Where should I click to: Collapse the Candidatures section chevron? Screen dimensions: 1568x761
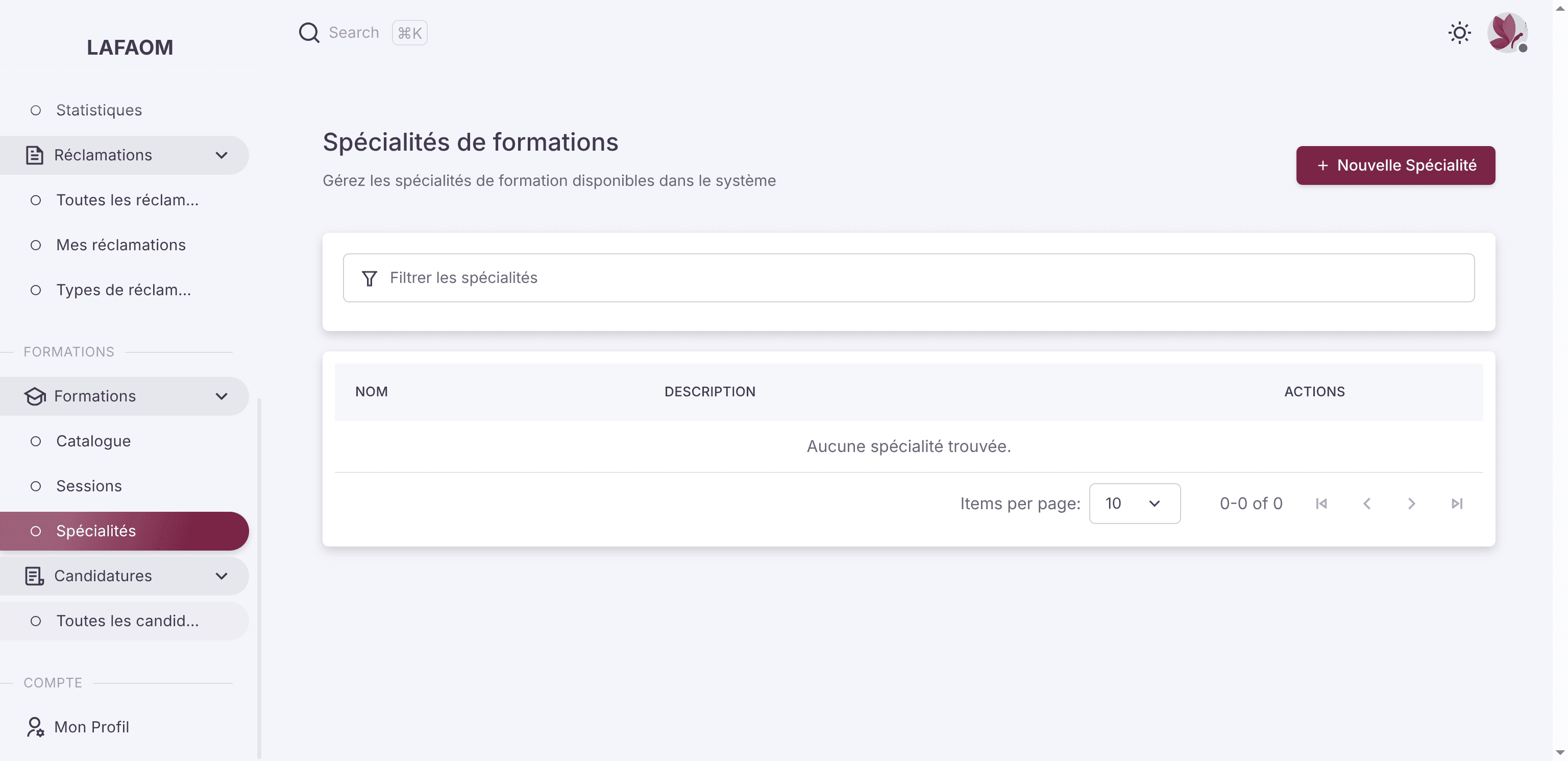pos(222,577)
